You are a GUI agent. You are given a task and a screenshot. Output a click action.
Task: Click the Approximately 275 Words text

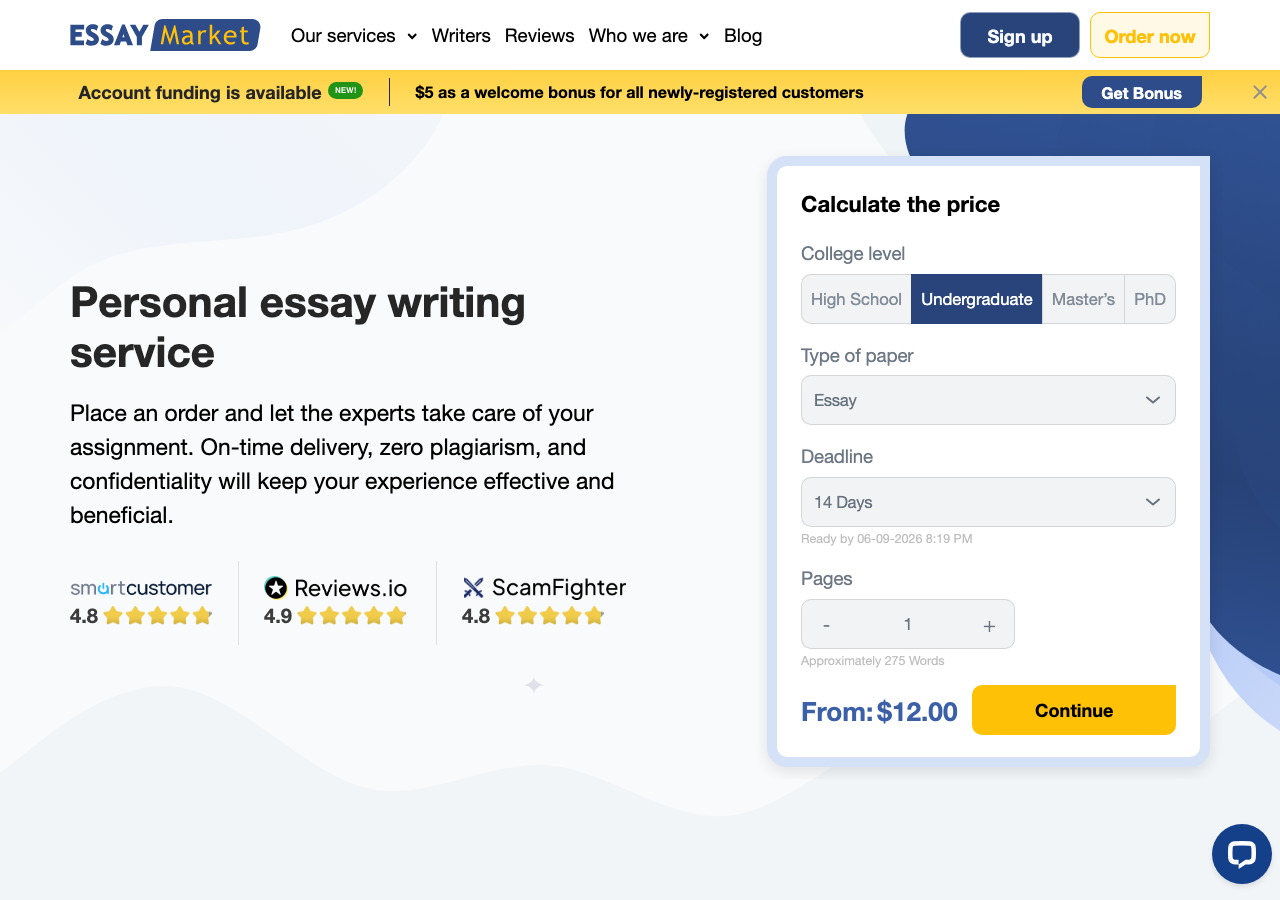[873, 660]
